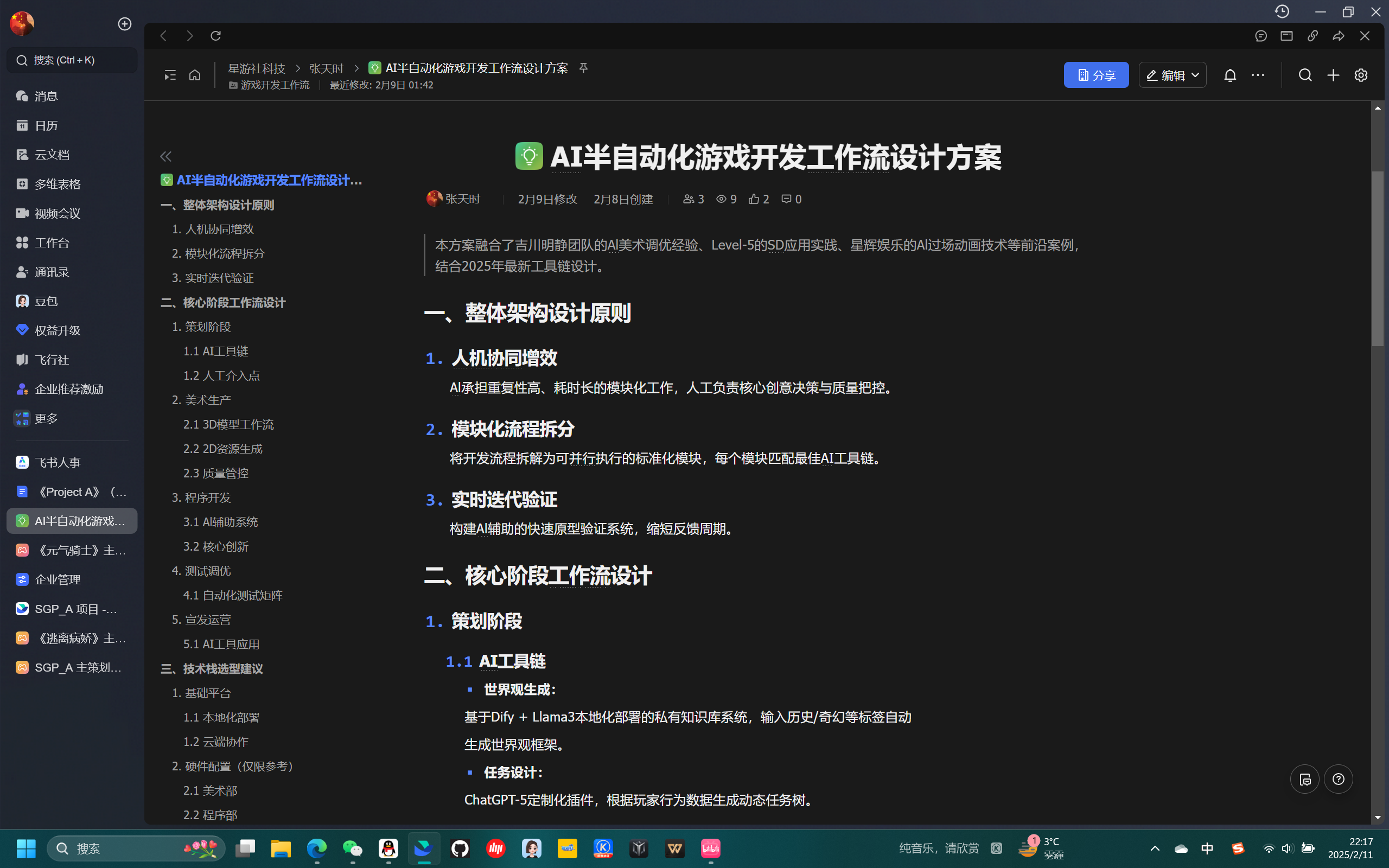Focus the 搜索 (Ctrl+K) search field
The width and height of the screenshot is (1389, 868).
72,60
